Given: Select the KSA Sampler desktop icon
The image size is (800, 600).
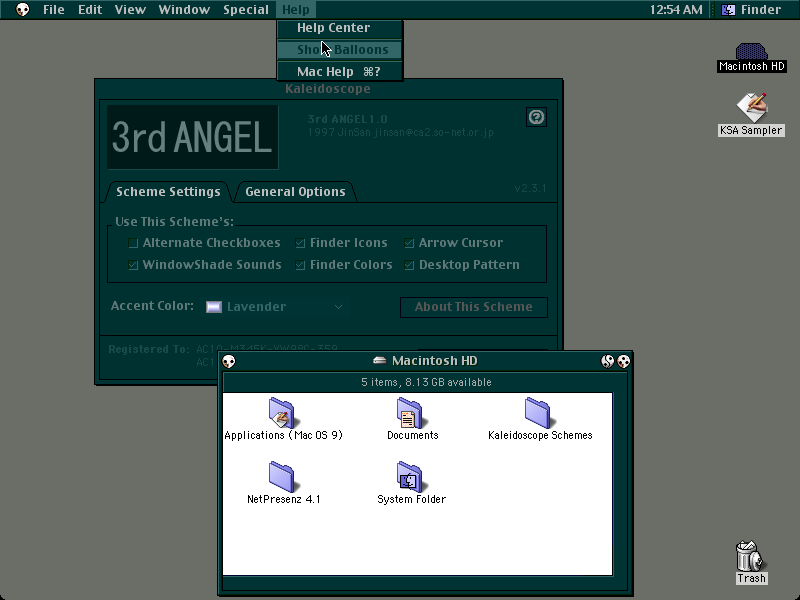Looking at the screenshot, I should point(752,107).
